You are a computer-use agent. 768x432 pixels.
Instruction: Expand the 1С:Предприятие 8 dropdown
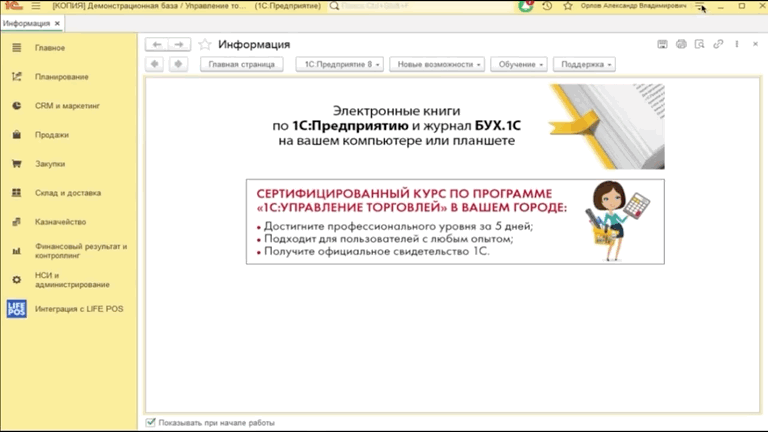[339, 64]
